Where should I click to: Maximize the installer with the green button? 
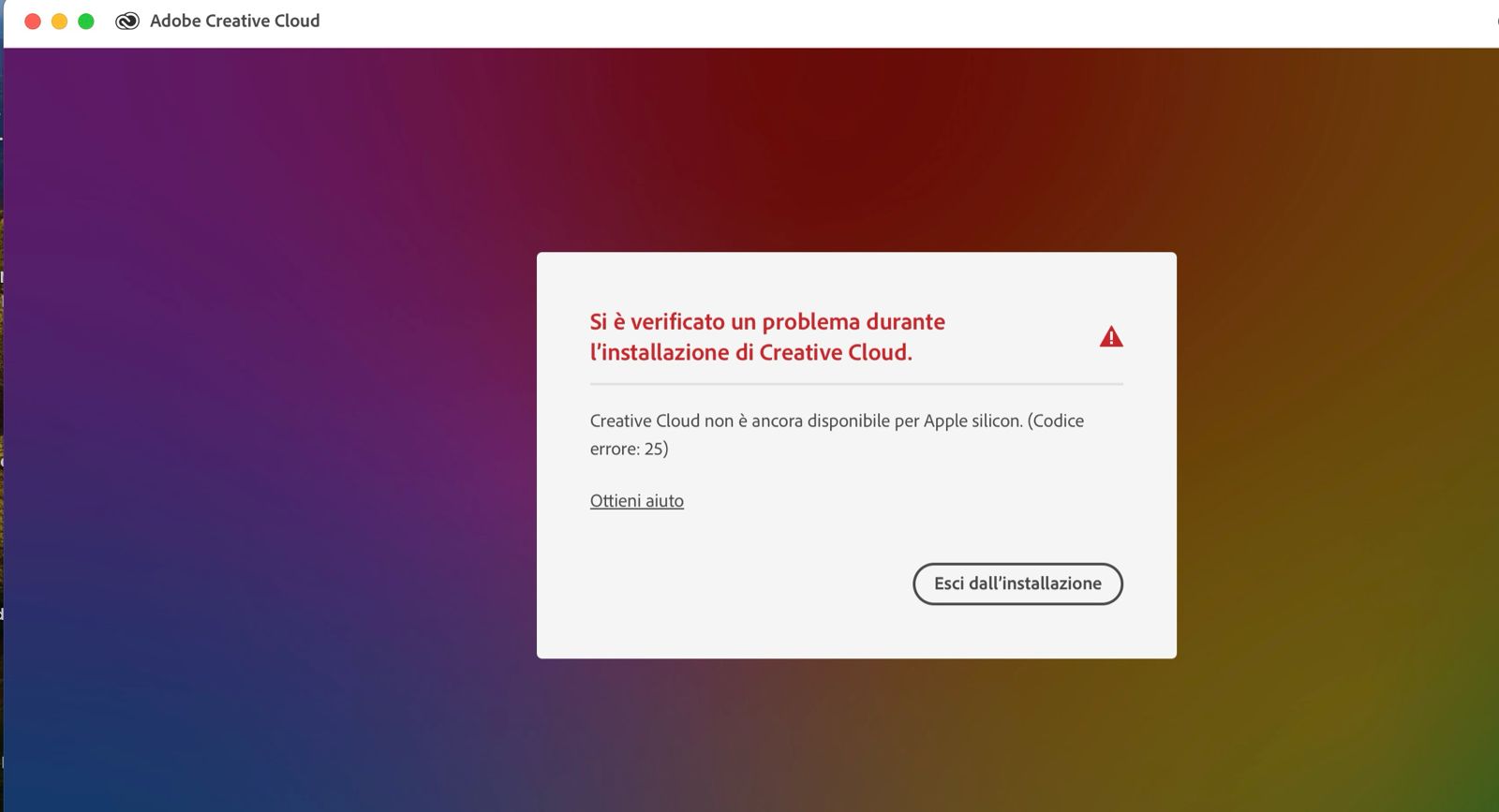[x=86, y=21]
